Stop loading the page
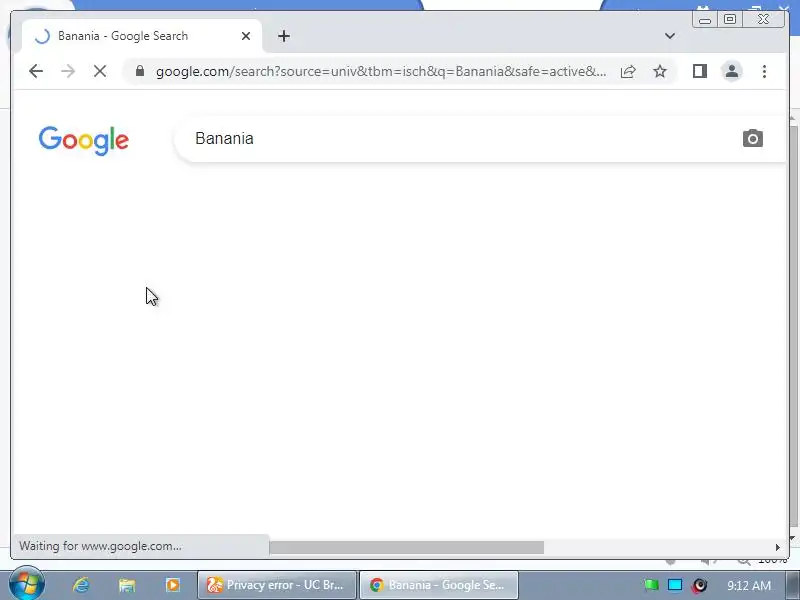This screenshot has width=800, height=600. click(100, 71)
